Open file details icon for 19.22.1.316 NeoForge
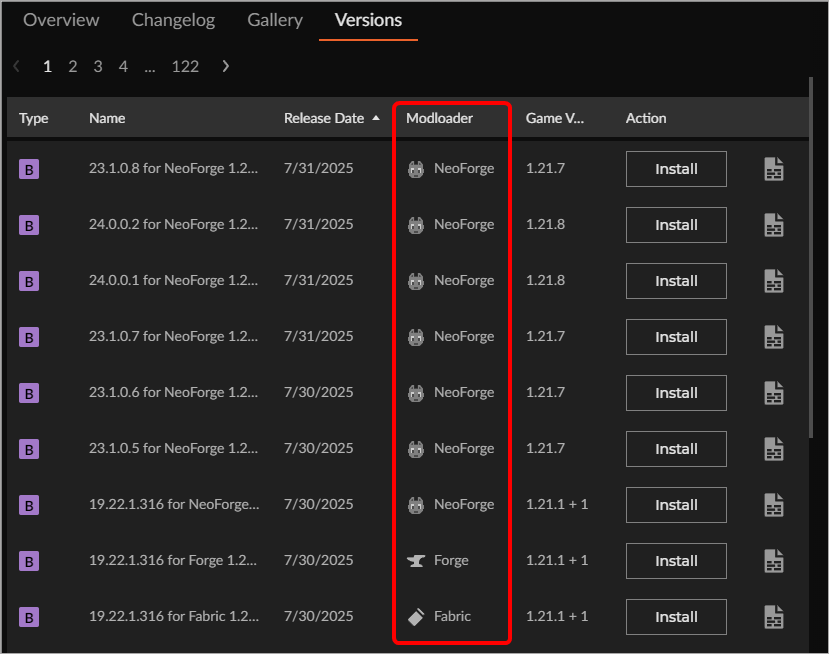829x654 pixels. click(x=774, y=505)
